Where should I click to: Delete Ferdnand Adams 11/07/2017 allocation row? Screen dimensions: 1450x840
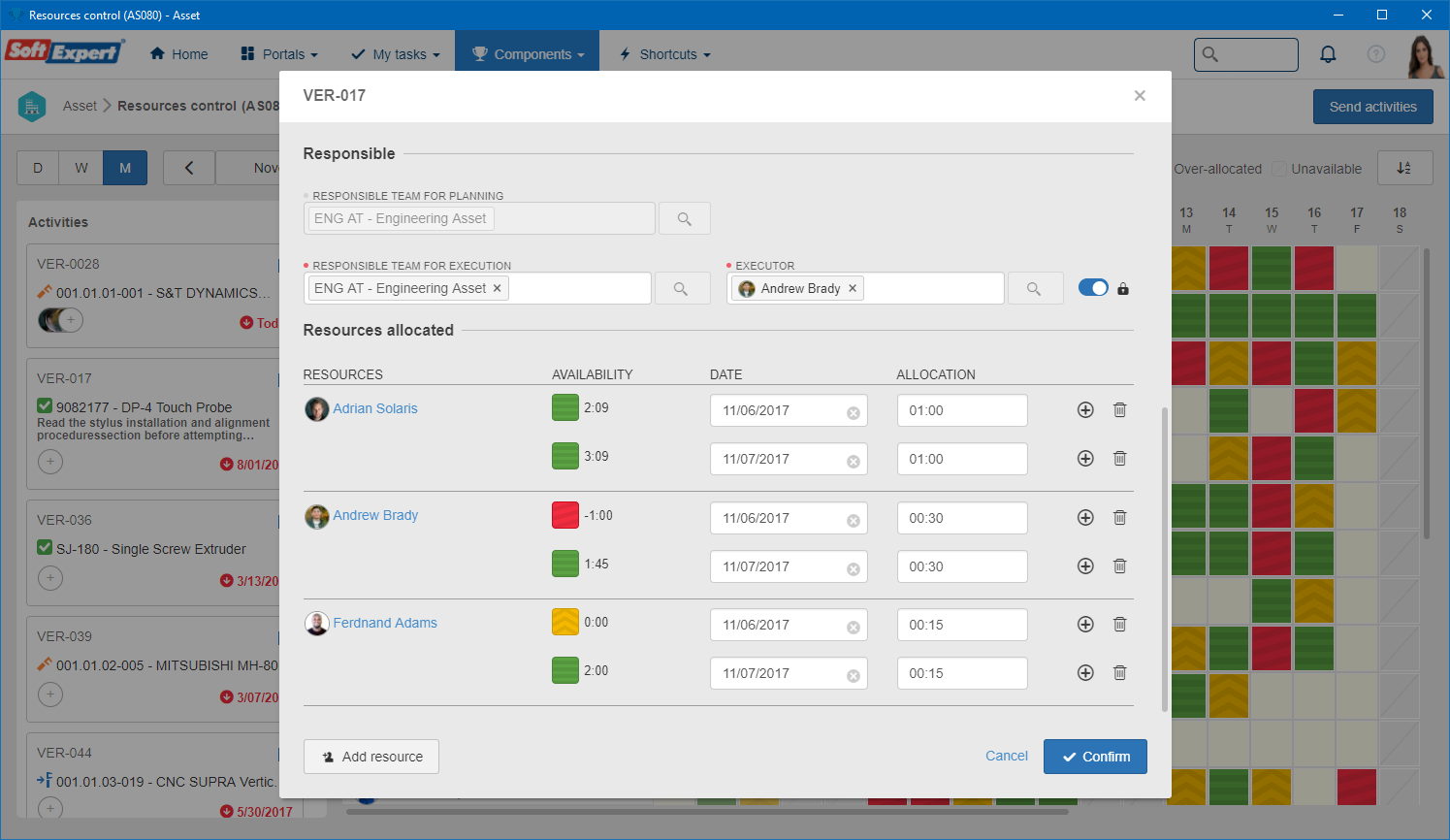point(1119,672)
